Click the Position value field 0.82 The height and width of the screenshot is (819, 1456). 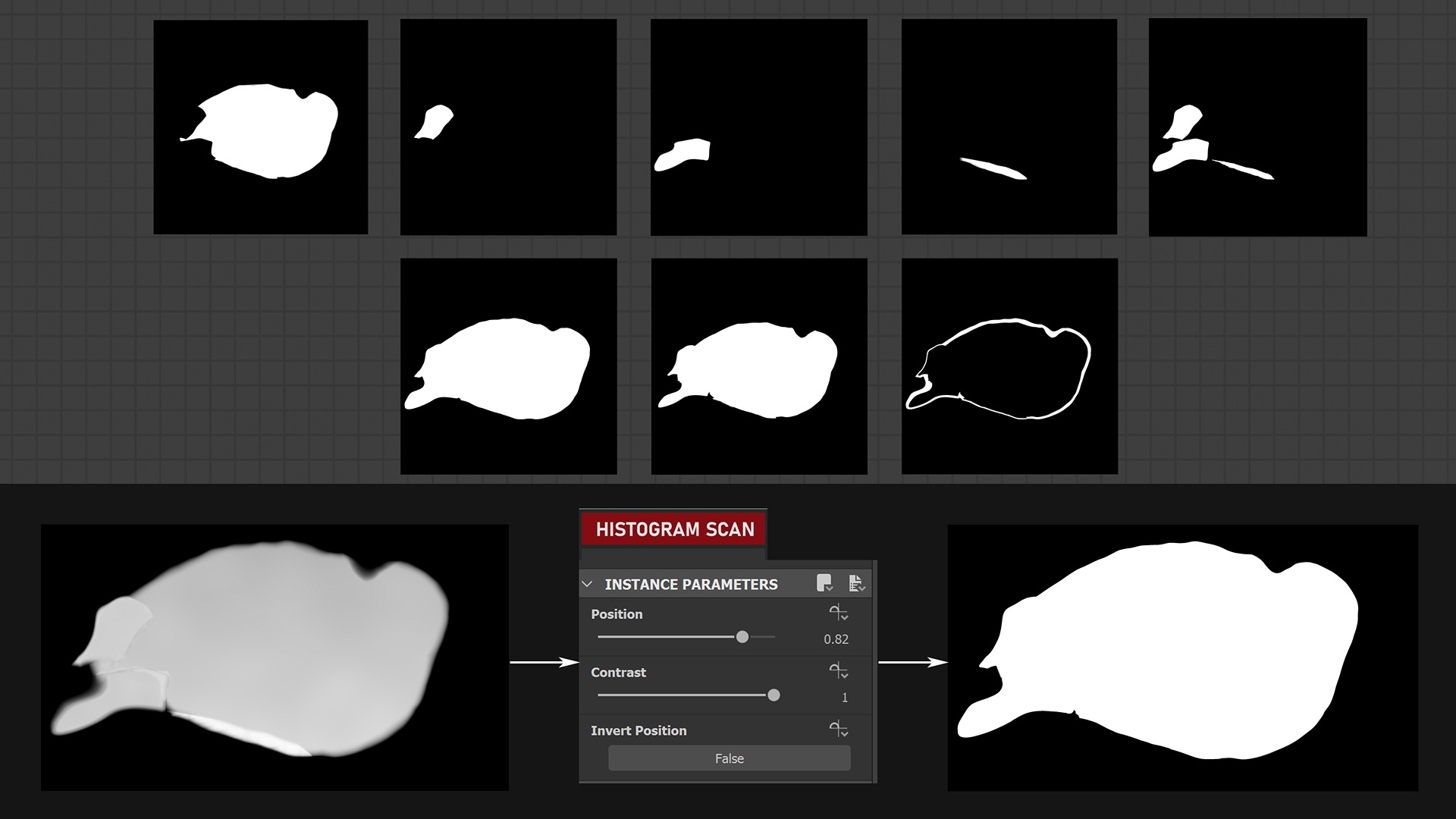[836, 639]
